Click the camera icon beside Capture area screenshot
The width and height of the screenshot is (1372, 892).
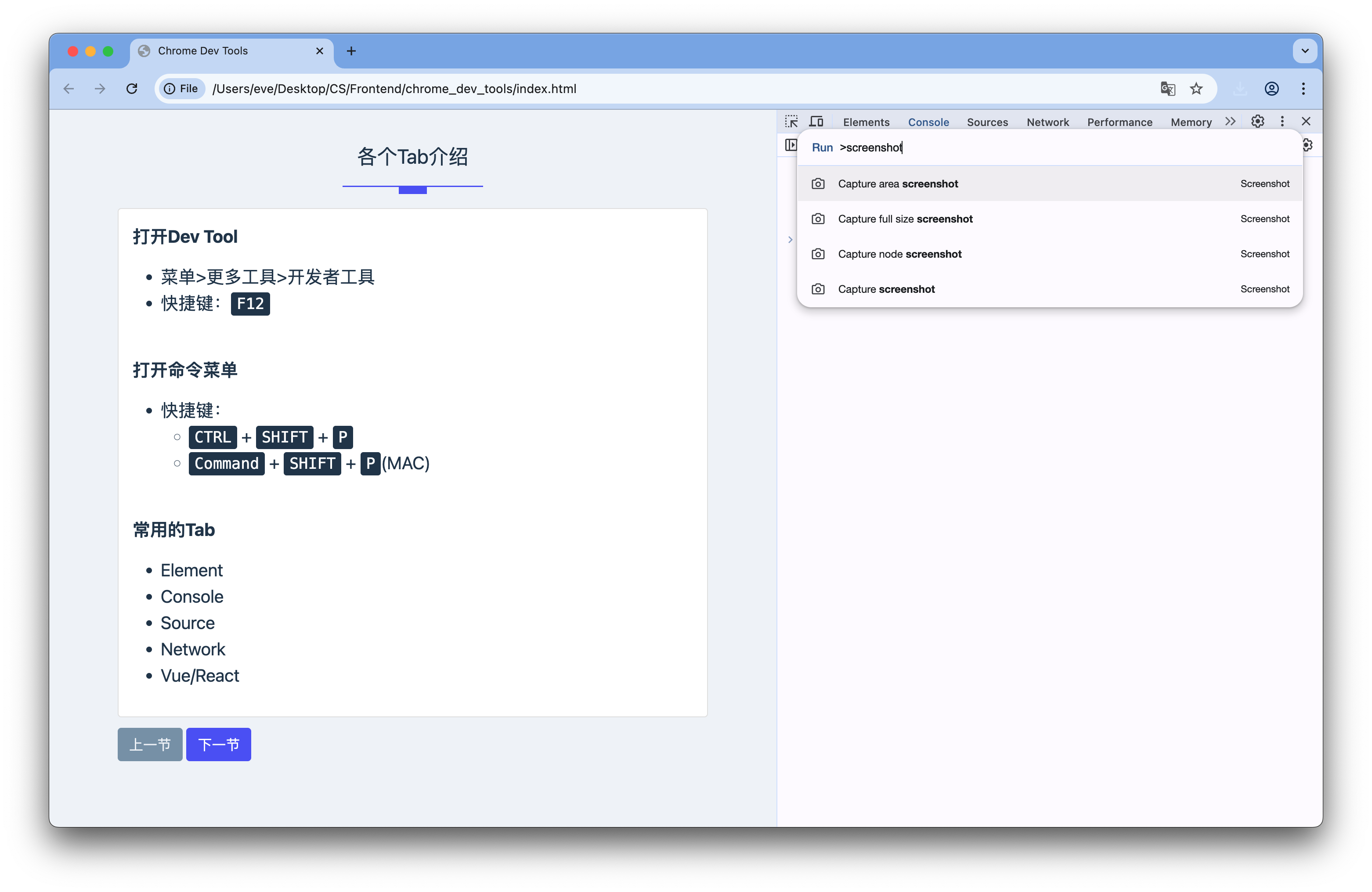tap(818, 183)
